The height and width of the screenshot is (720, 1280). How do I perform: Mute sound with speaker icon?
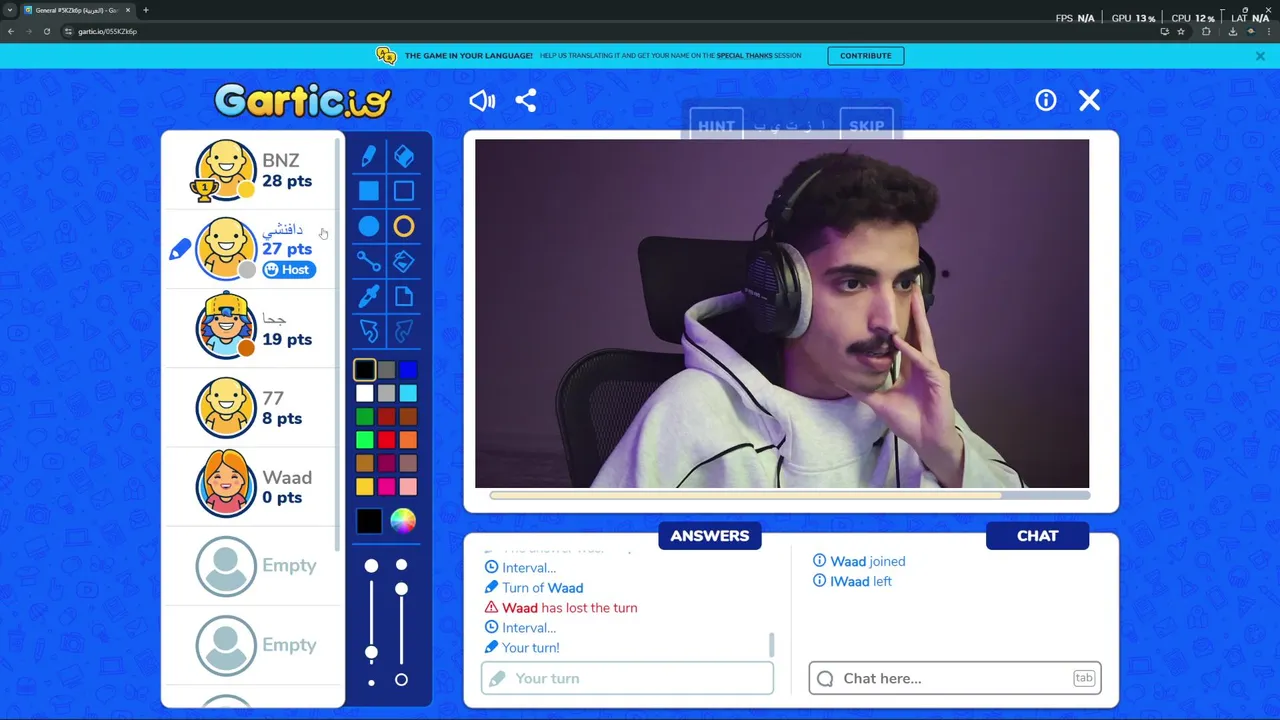(482, 100)
